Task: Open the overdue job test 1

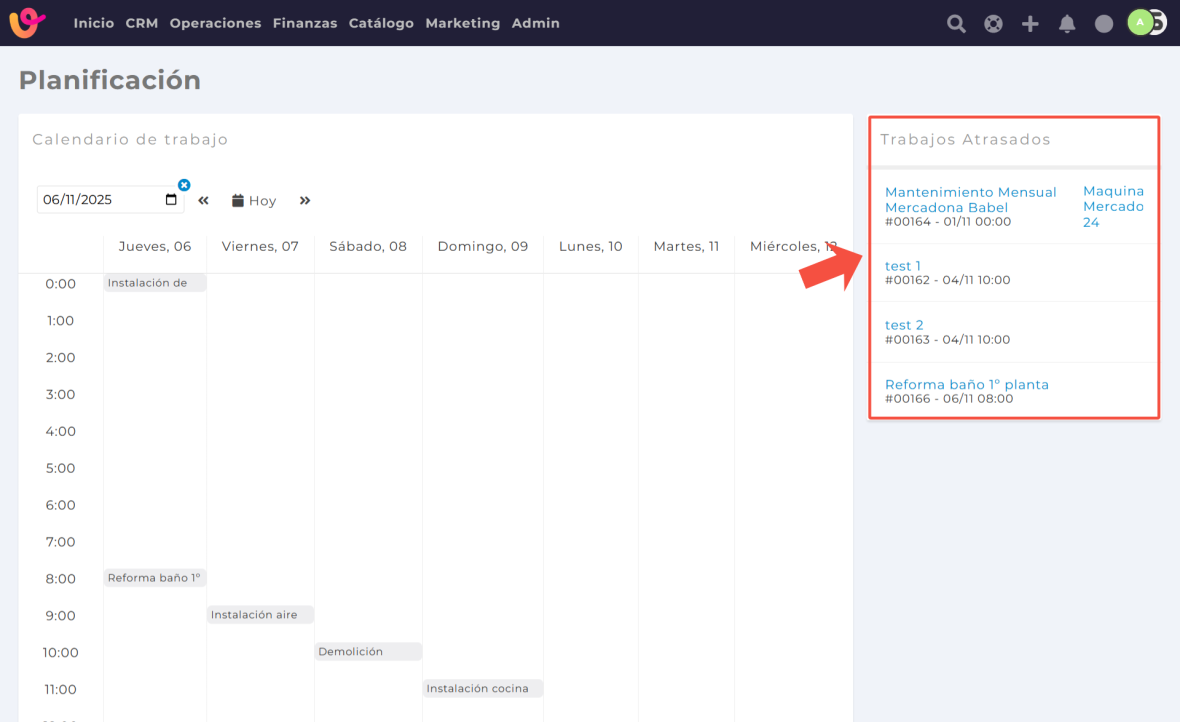Action: pos(903,266)
